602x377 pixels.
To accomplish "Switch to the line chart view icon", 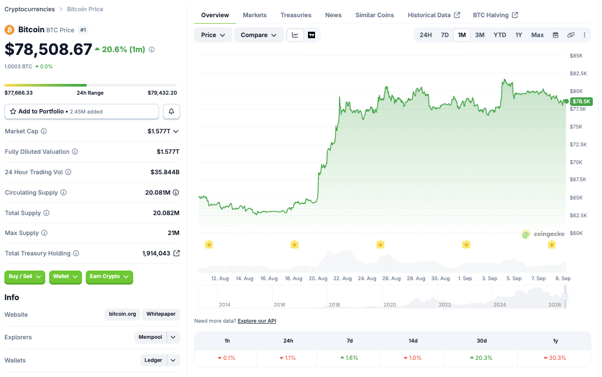I will [x=295, y=35].
